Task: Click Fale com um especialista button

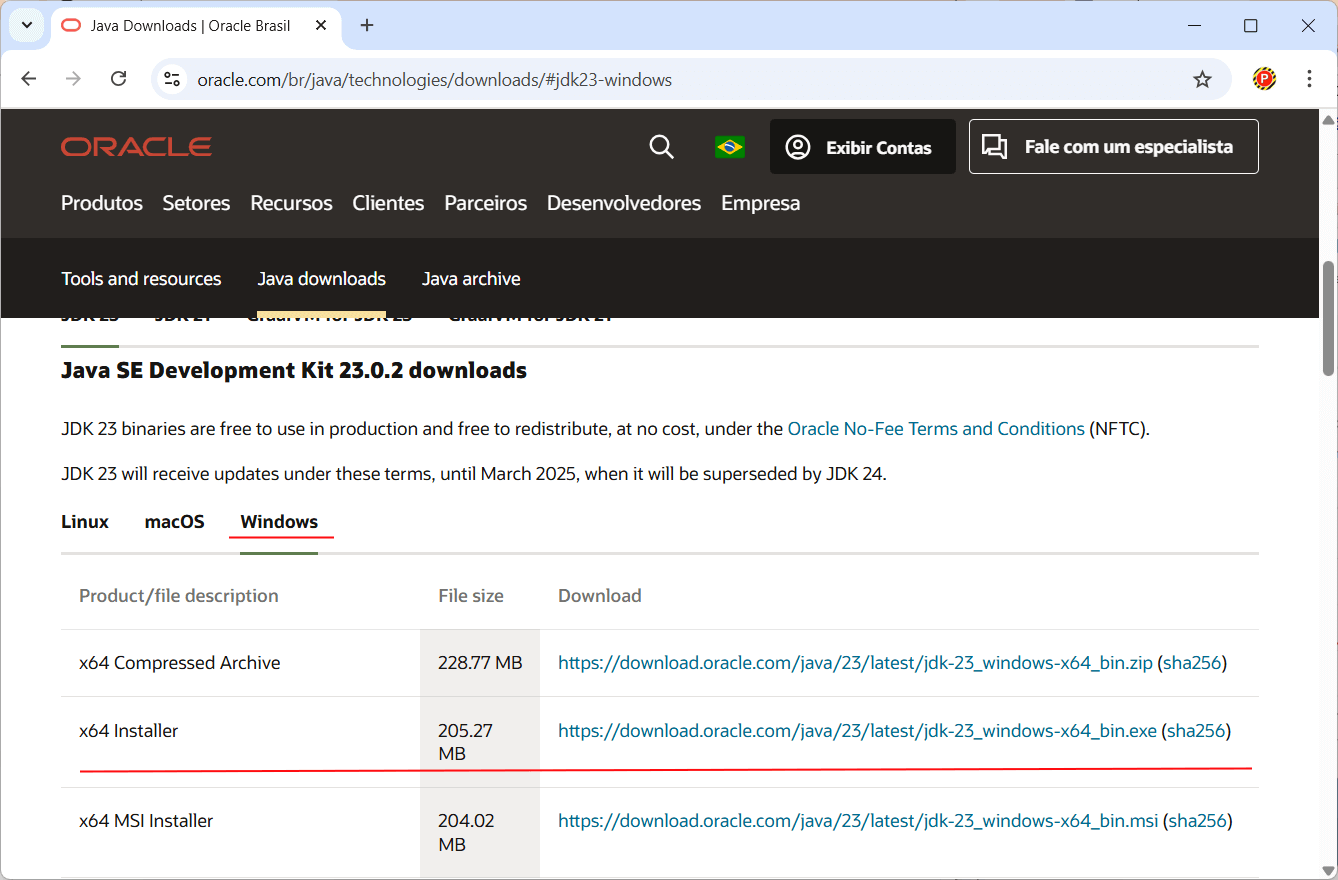Action: click(1113, 147)
